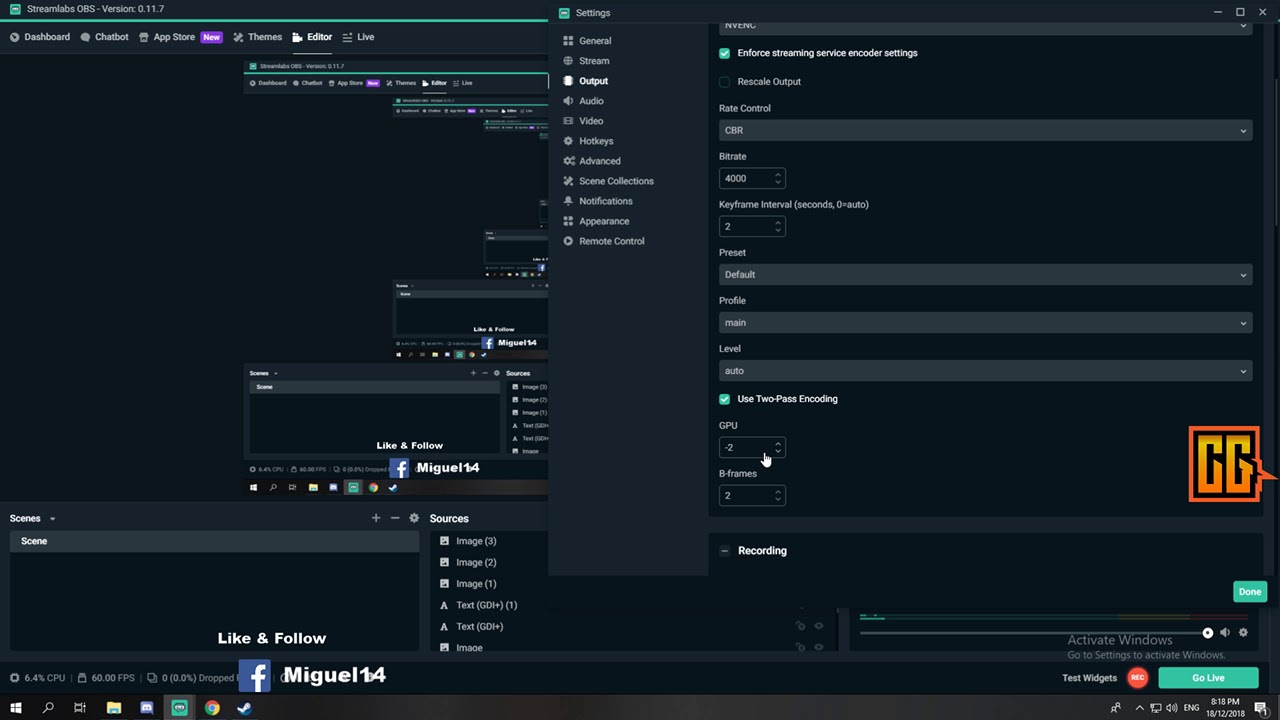Decrease the B-frames with down arrow
Viewport: 1280px width, 720px height.
coord(778,500)
